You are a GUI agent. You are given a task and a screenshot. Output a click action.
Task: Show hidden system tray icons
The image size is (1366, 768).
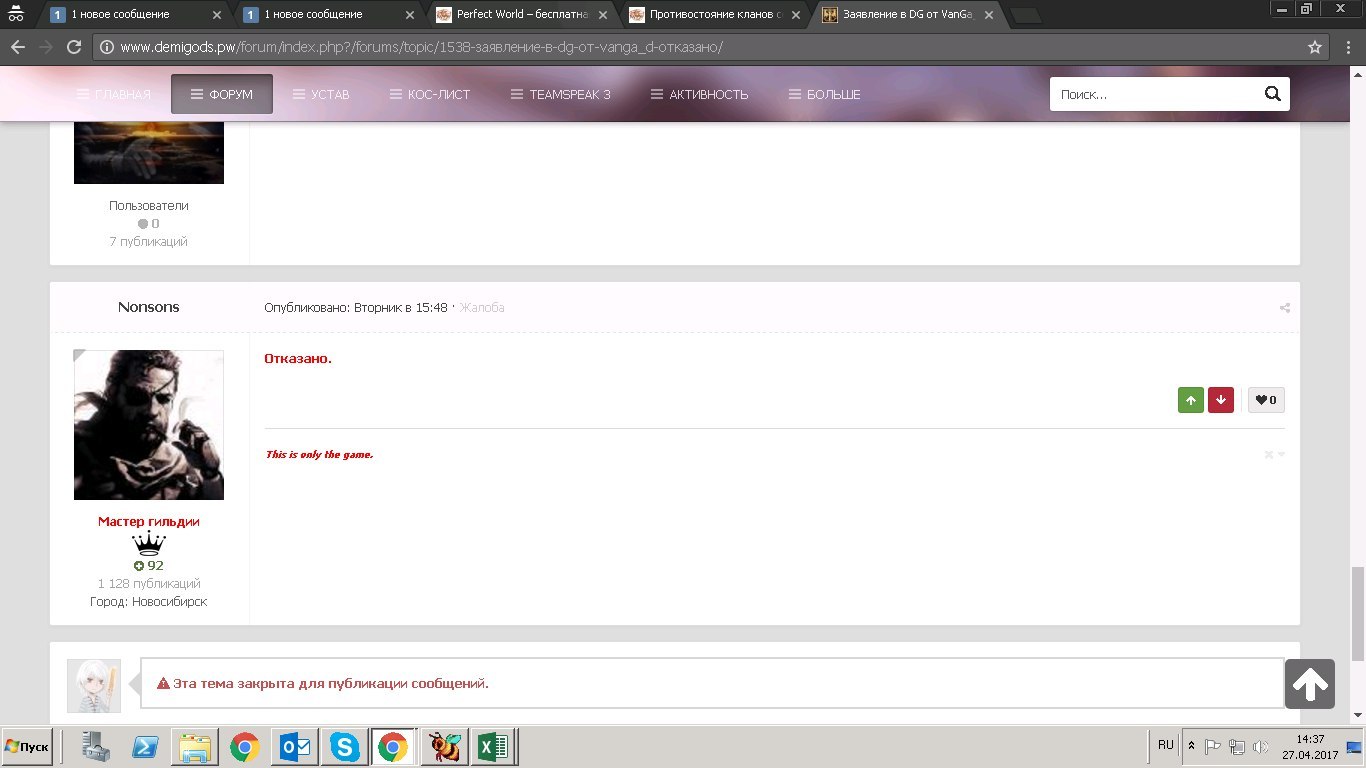[x=1191, y=746]
